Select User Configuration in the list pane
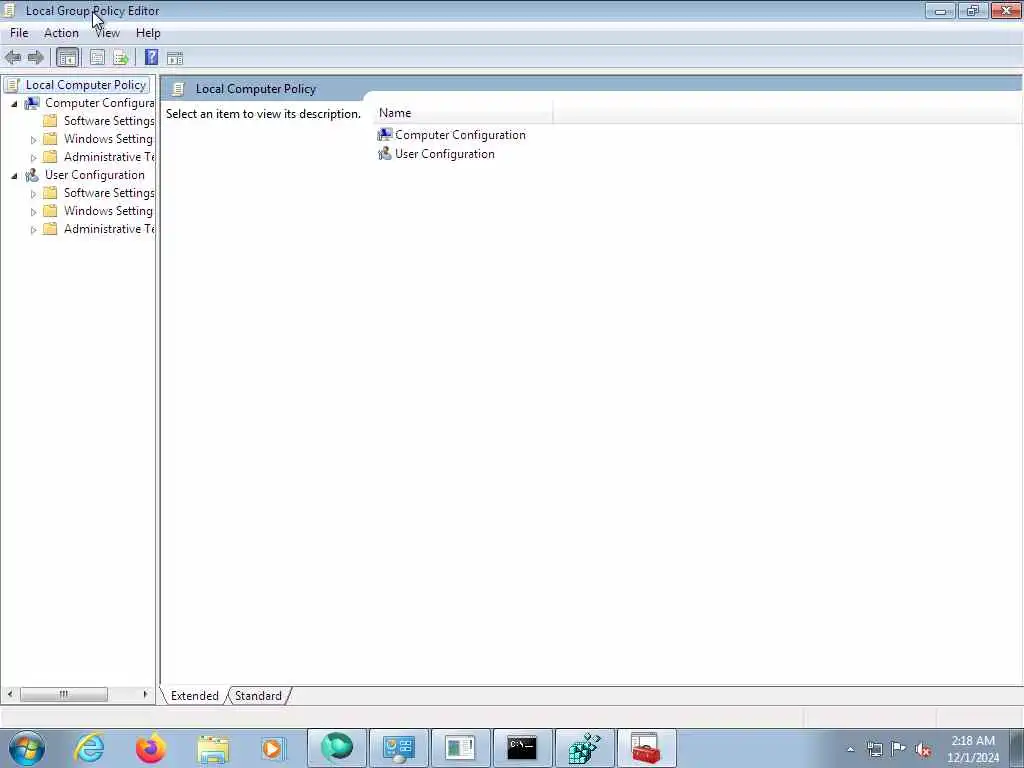This screenshot has height=768, width=1024. (x=436, y=154)
